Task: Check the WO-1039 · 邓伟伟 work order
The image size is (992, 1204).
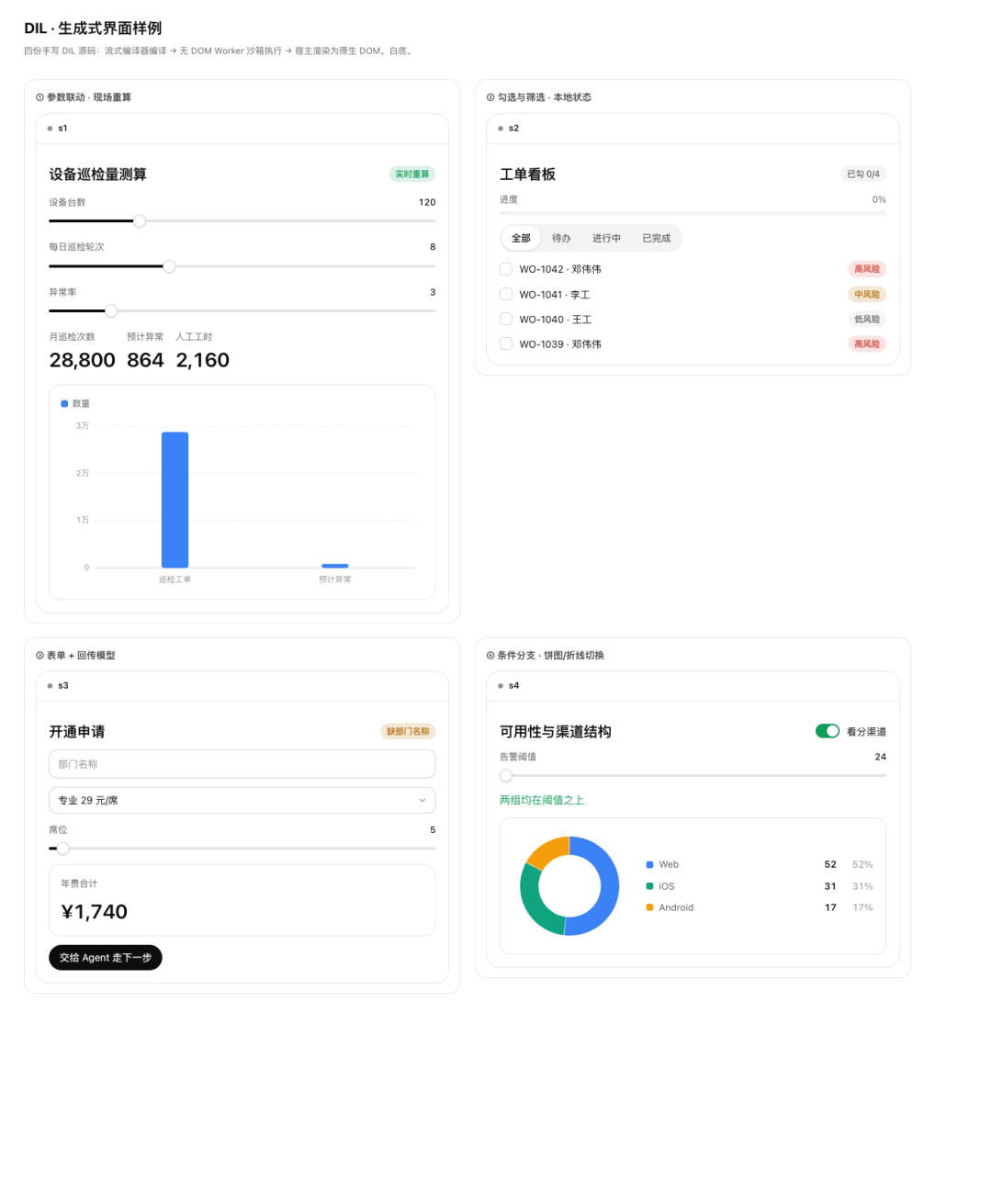Action: (506, 343)
